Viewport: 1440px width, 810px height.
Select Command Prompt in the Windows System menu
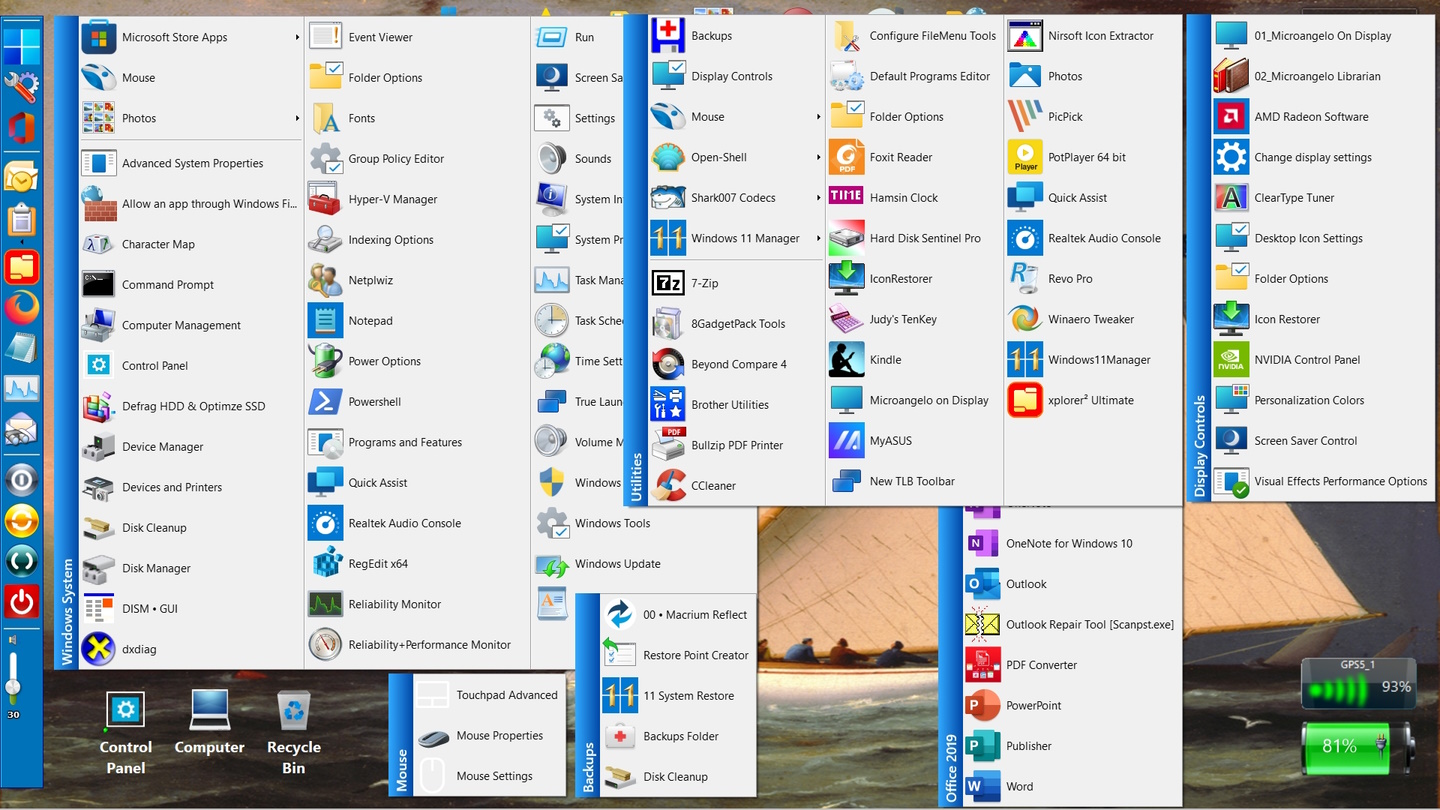point(167,285)
